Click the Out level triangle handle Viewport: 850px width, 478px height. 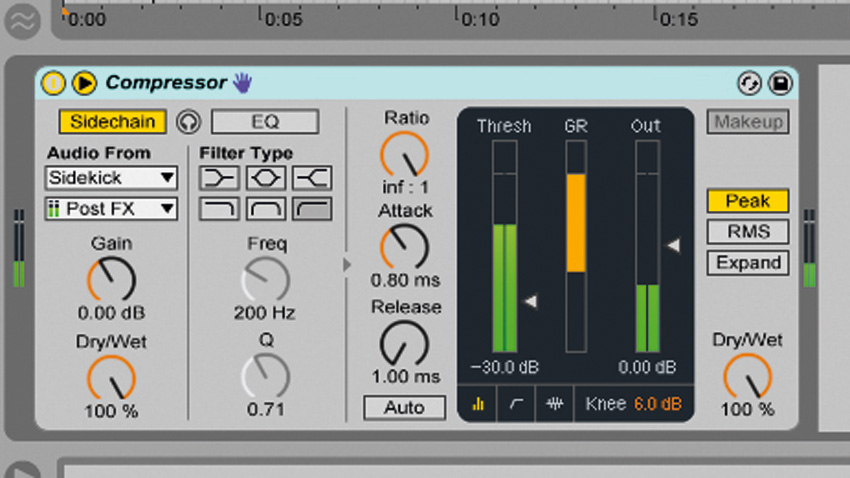click(x=674, y=246)
